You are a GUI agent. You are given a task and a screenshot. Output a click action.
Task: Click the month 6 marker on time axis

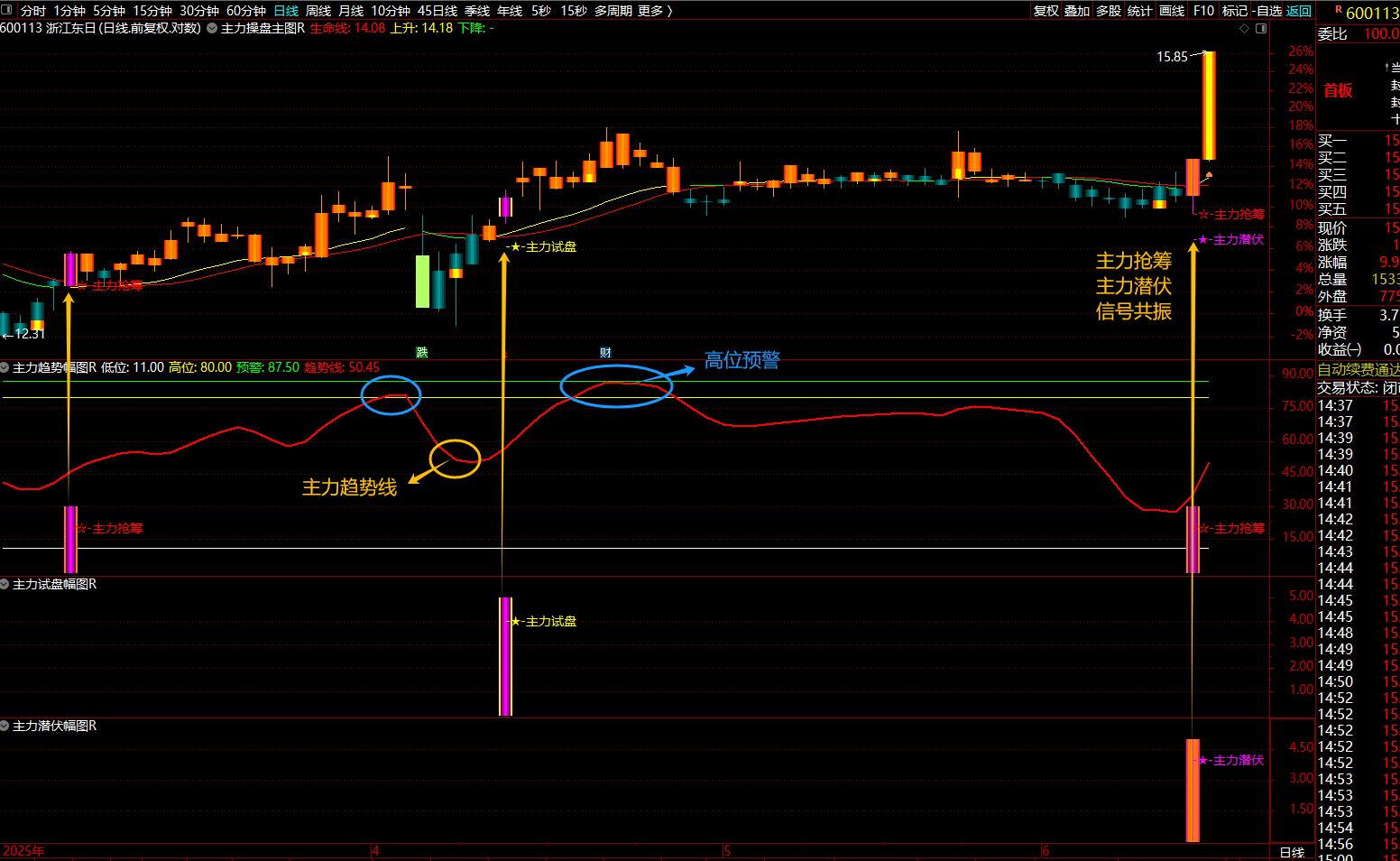(x=1045, y=851)
